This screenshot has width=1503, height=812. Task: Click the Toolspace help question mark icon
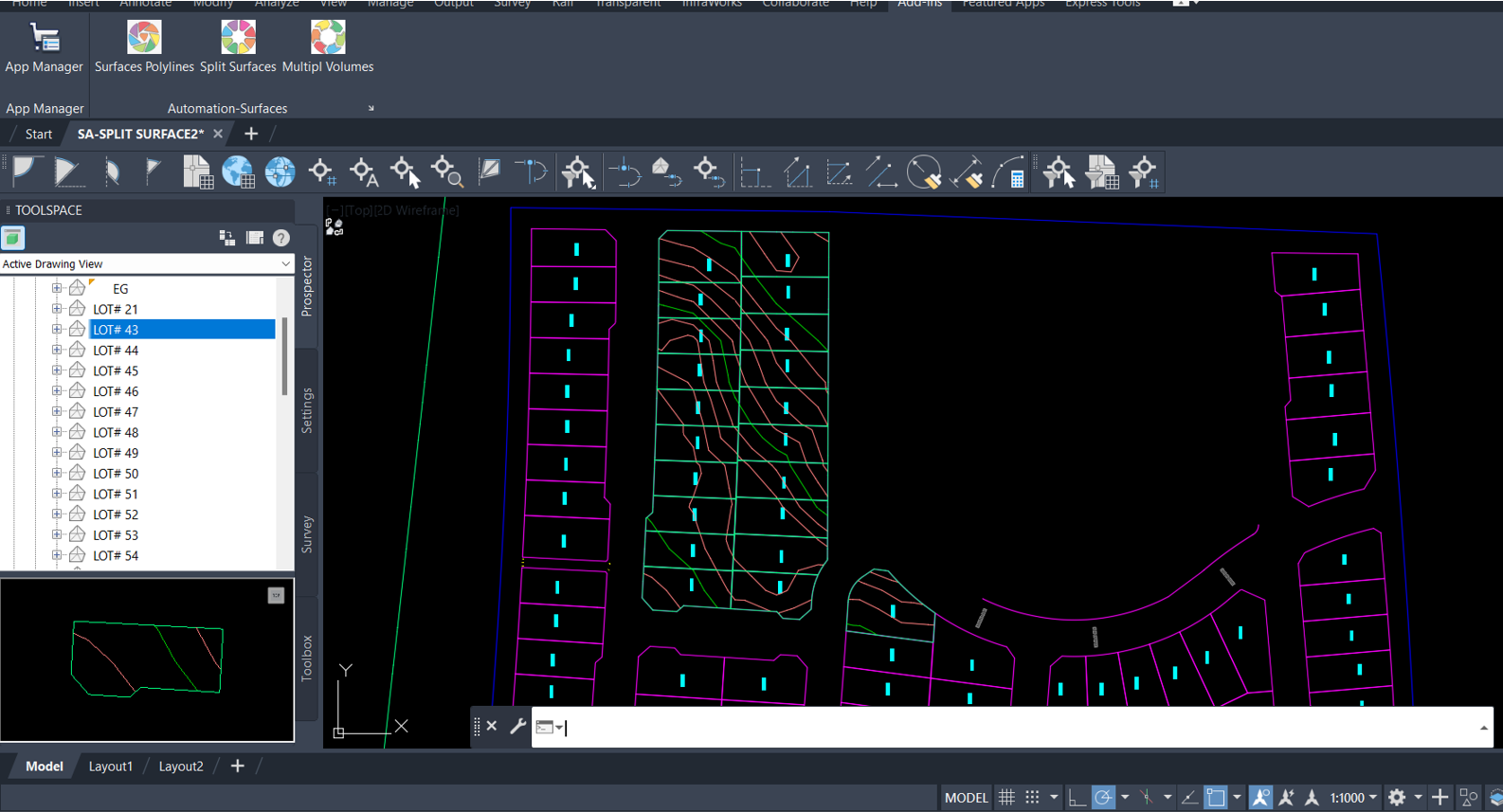tap(281, 238)
